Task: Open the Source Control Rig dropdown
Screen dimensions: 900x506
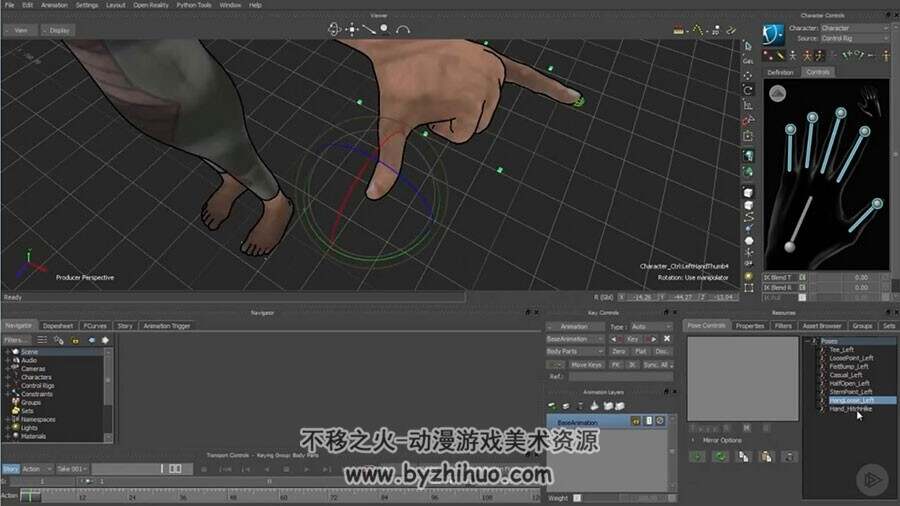Action: [855, 38]
